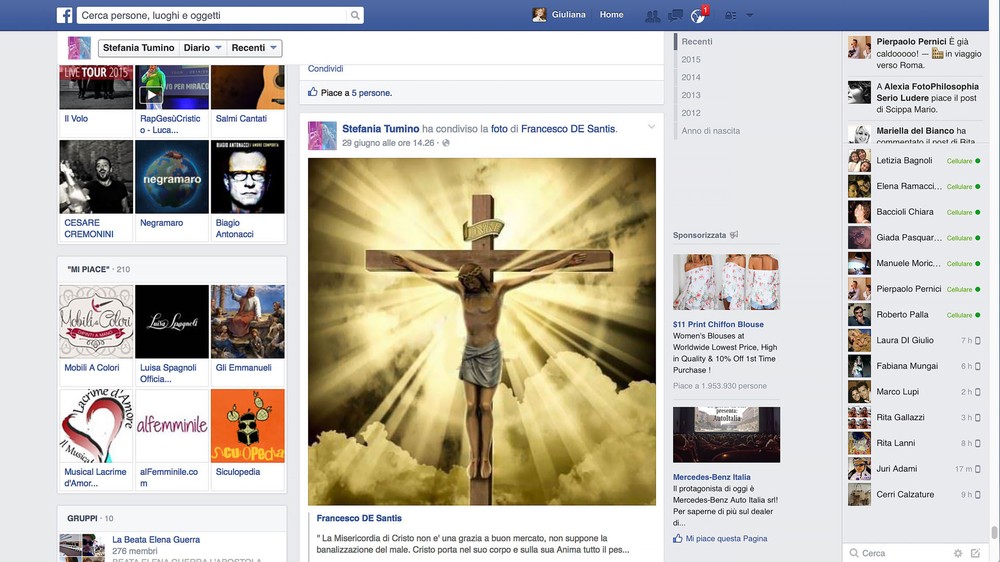Click the Sponsorizzata megaphone icon
The width and height of the screenshot is (1000, 562).
[734, 235]
